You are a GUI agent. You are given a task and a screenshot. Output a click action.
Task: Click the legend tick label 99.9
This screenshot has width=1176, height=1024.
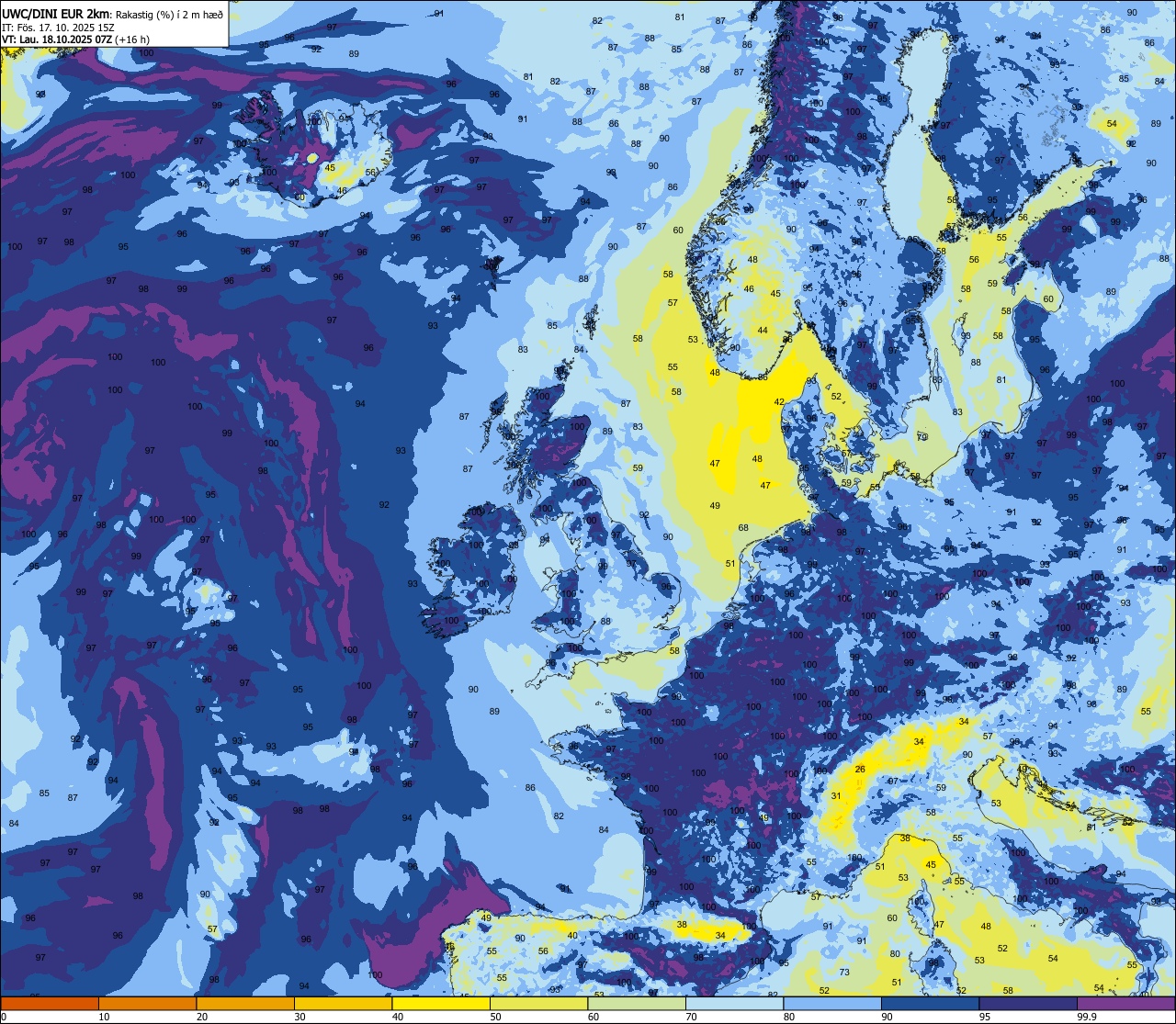(x=1088, y=1017)
